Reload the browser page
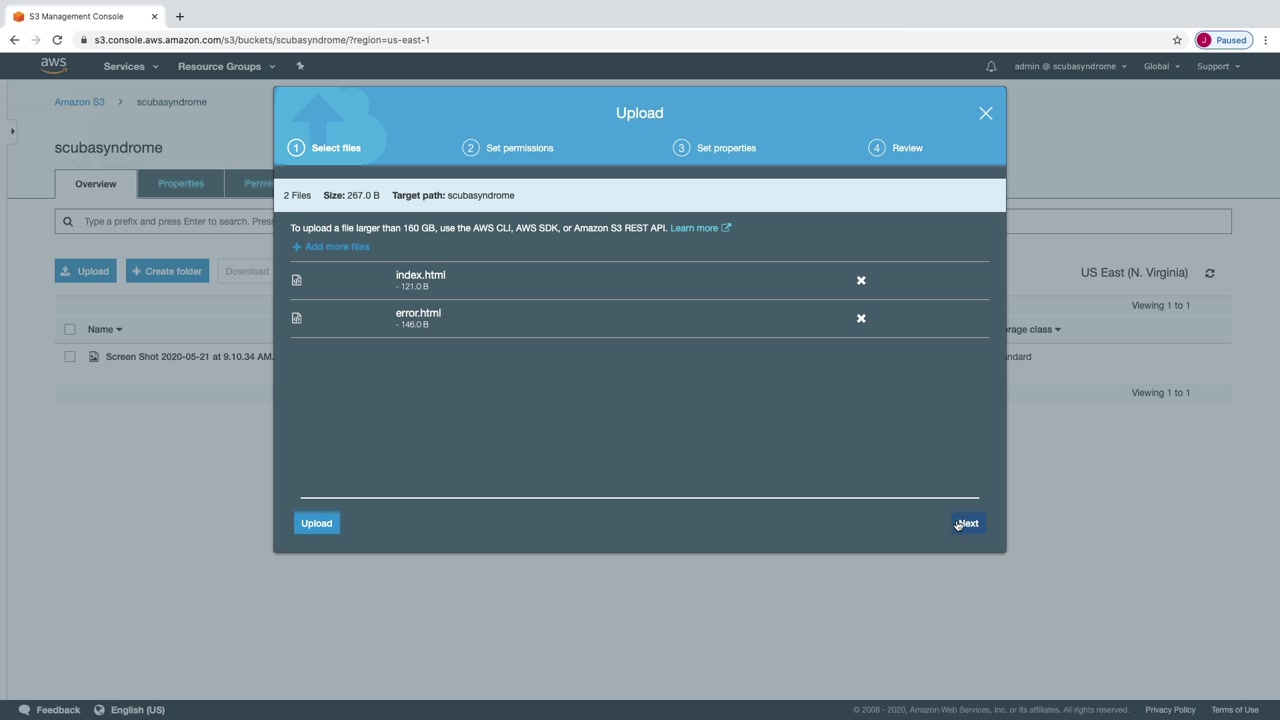The image size is (1280, 720). 57,40
